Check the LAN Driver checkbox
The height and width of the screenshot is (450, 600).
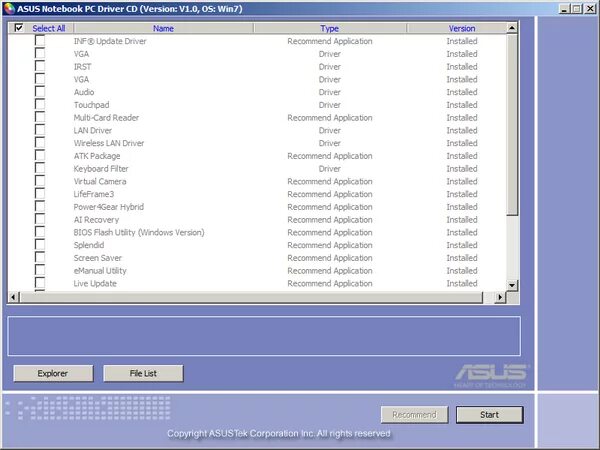(40, 130)
